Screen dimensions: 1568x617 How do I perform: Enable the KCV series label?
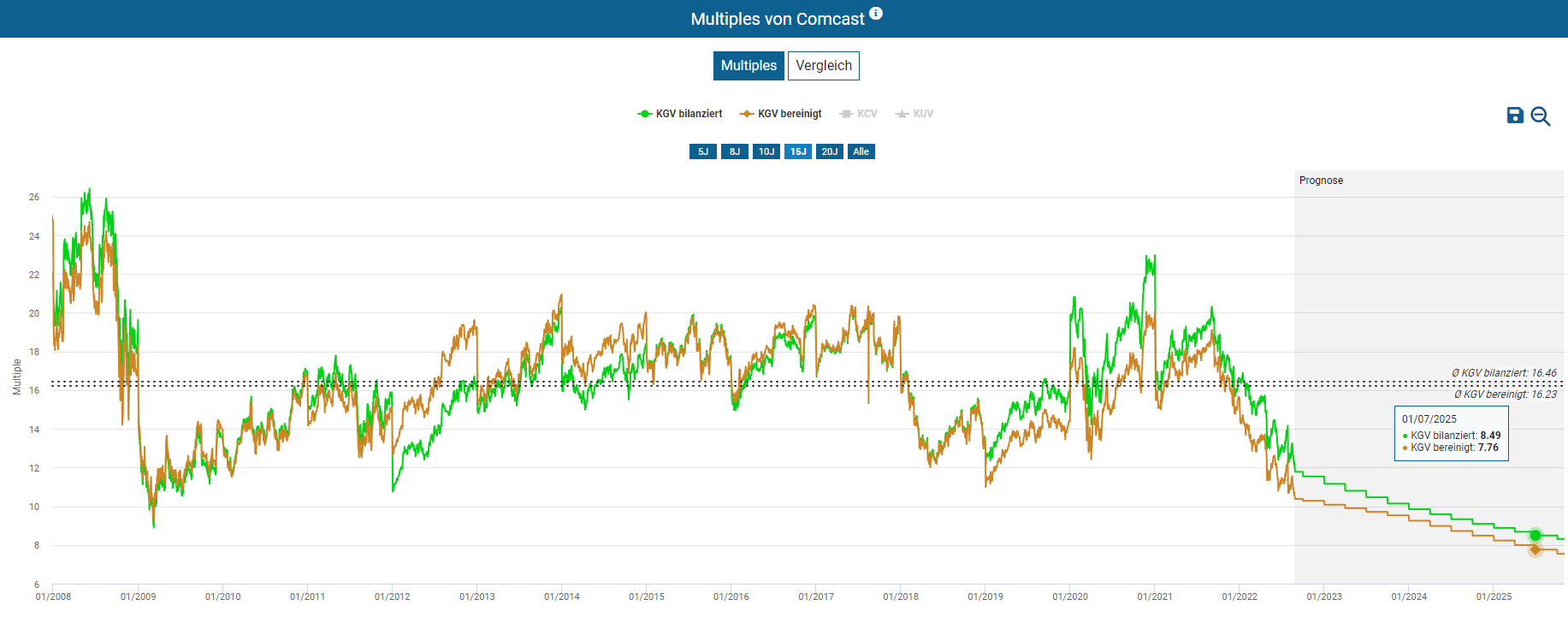click(x=867, y=114)
